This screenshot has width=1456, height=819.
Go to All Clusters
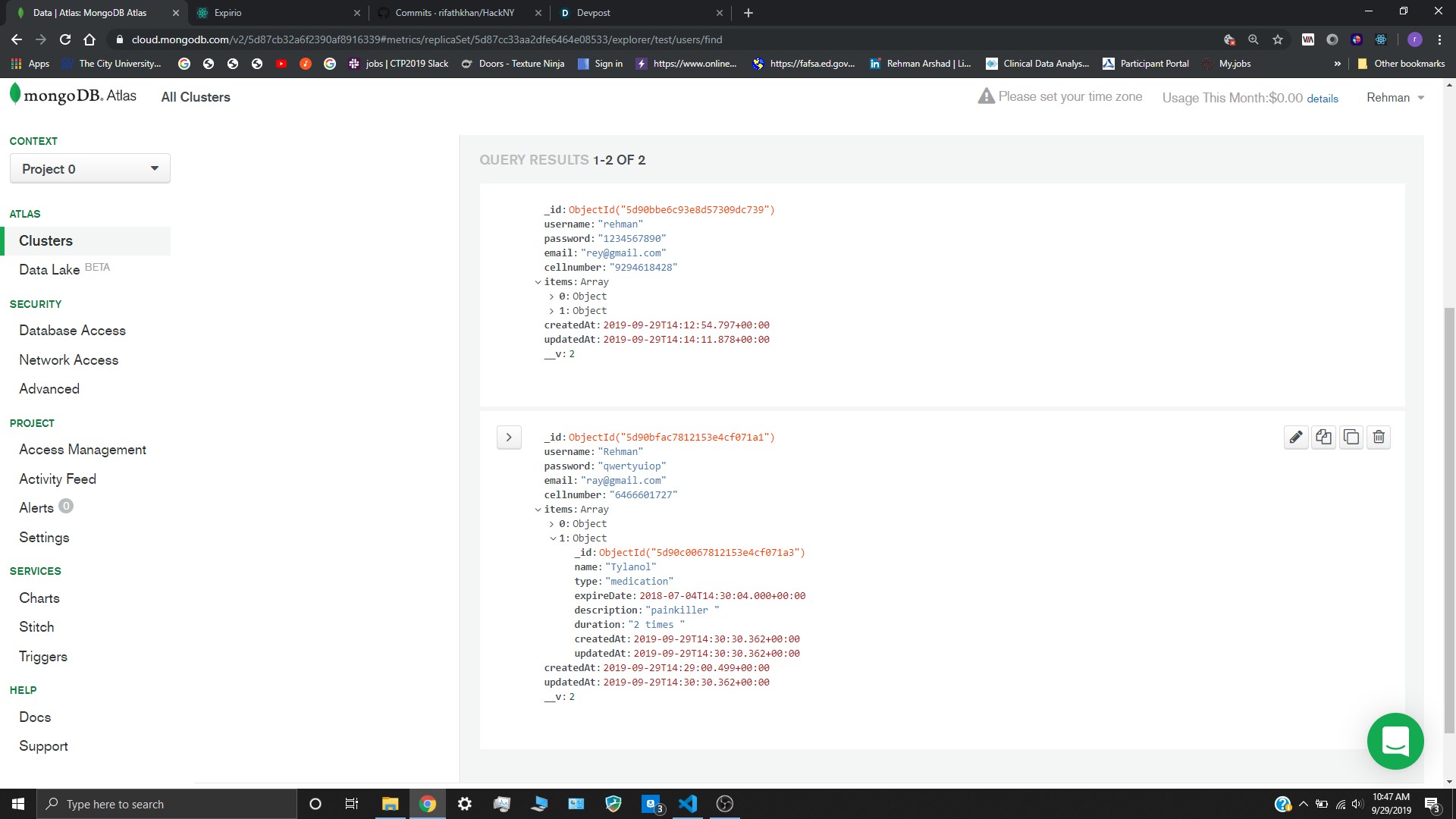click(195, 97)
